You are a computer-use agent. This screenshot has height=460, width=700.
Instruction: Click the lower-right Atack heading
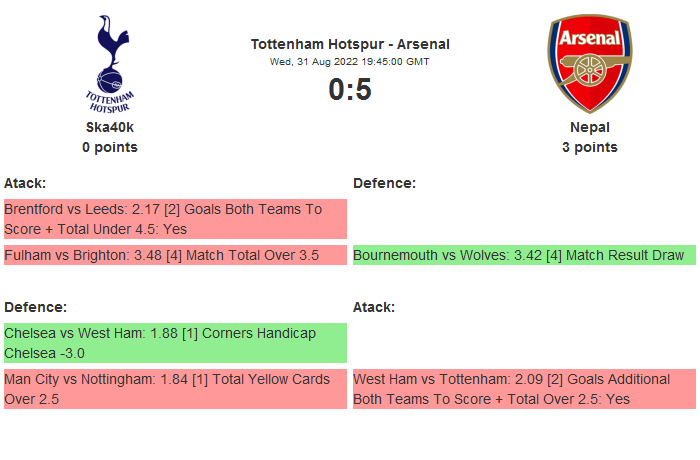click(x=374, y=307)
